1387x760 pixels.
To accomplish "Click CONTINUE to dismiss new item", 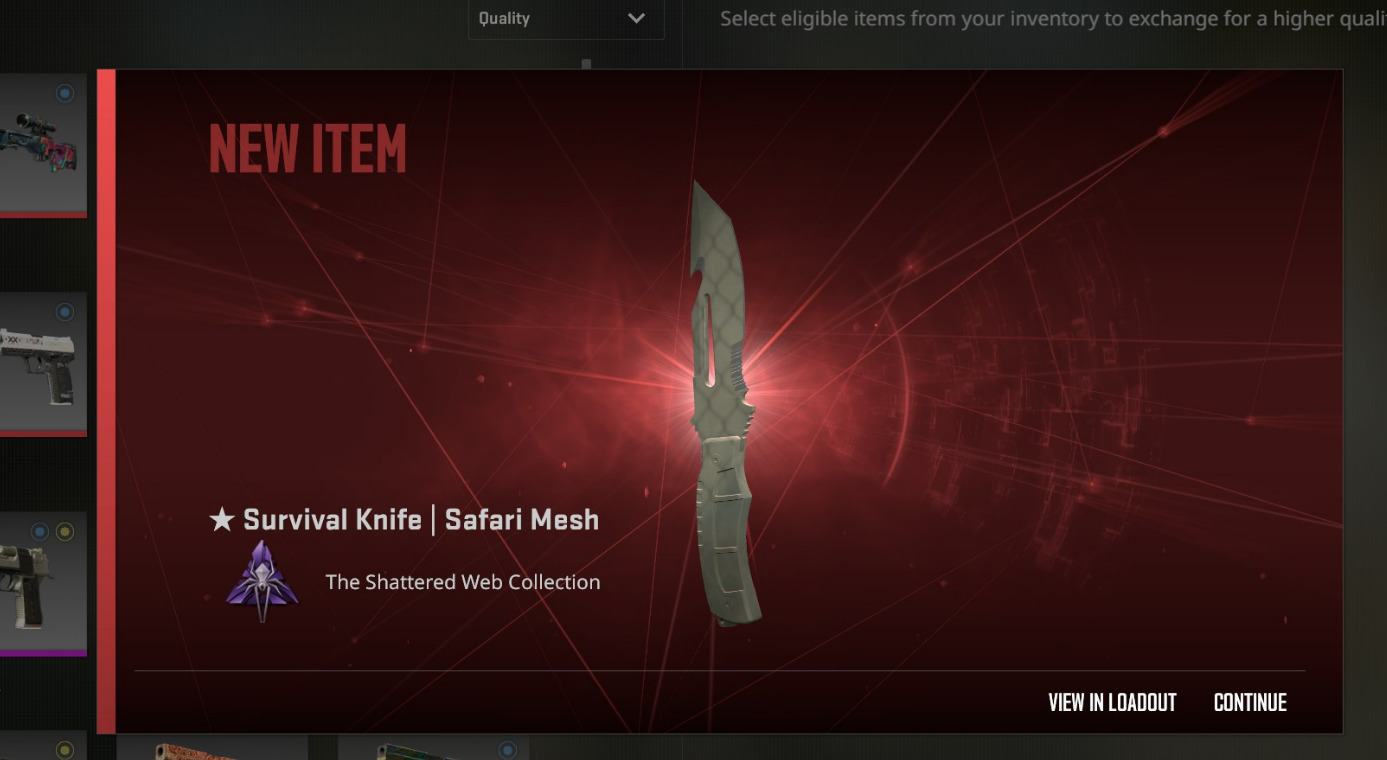I will (x=1250, y=703).
